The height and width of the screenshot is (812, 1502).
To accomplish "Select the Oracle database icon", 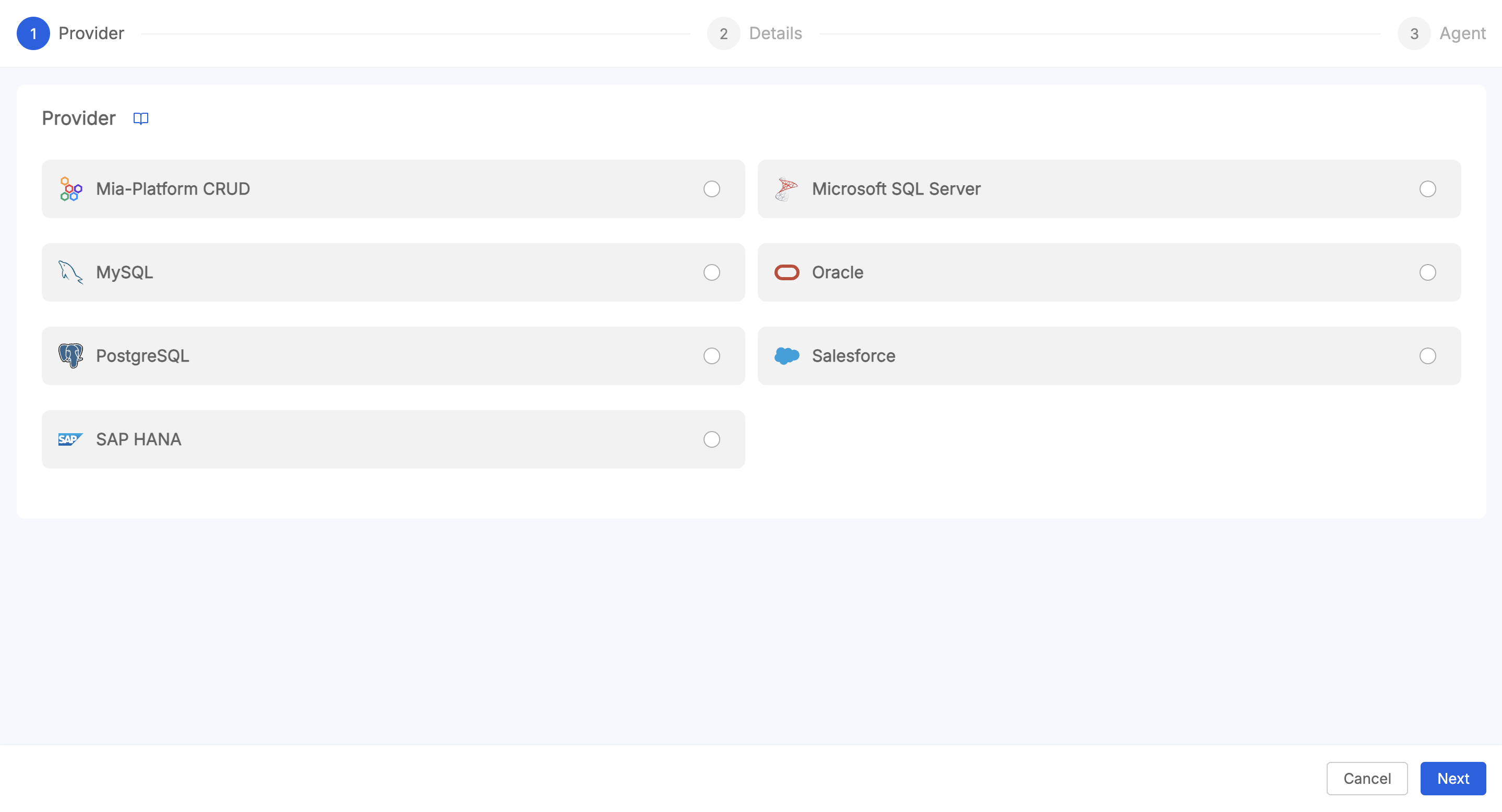I will [786, 271].
